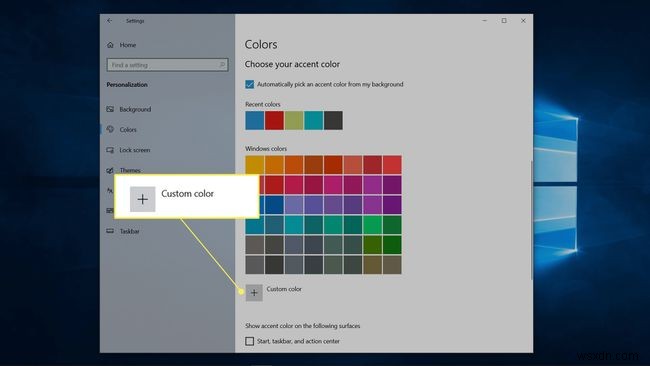Click the Custom color label below the grid
This screenshot has width=650, height=366.
coord(284,289)
